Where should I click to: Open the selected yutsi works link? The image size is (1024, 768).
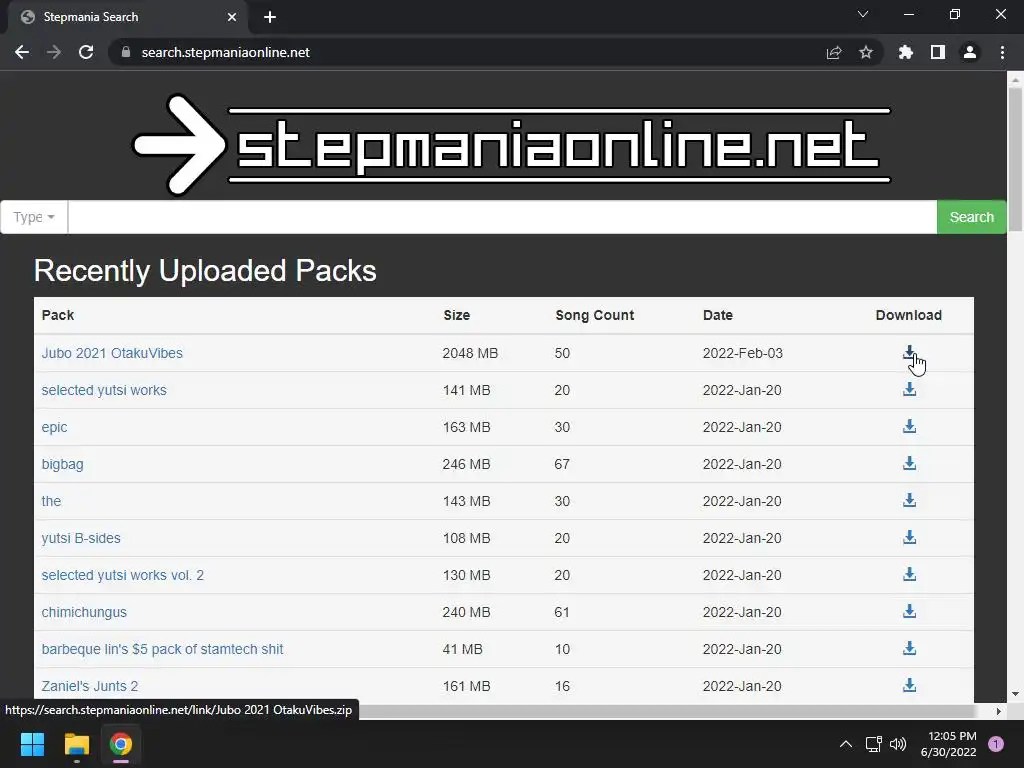click(104, 390)
